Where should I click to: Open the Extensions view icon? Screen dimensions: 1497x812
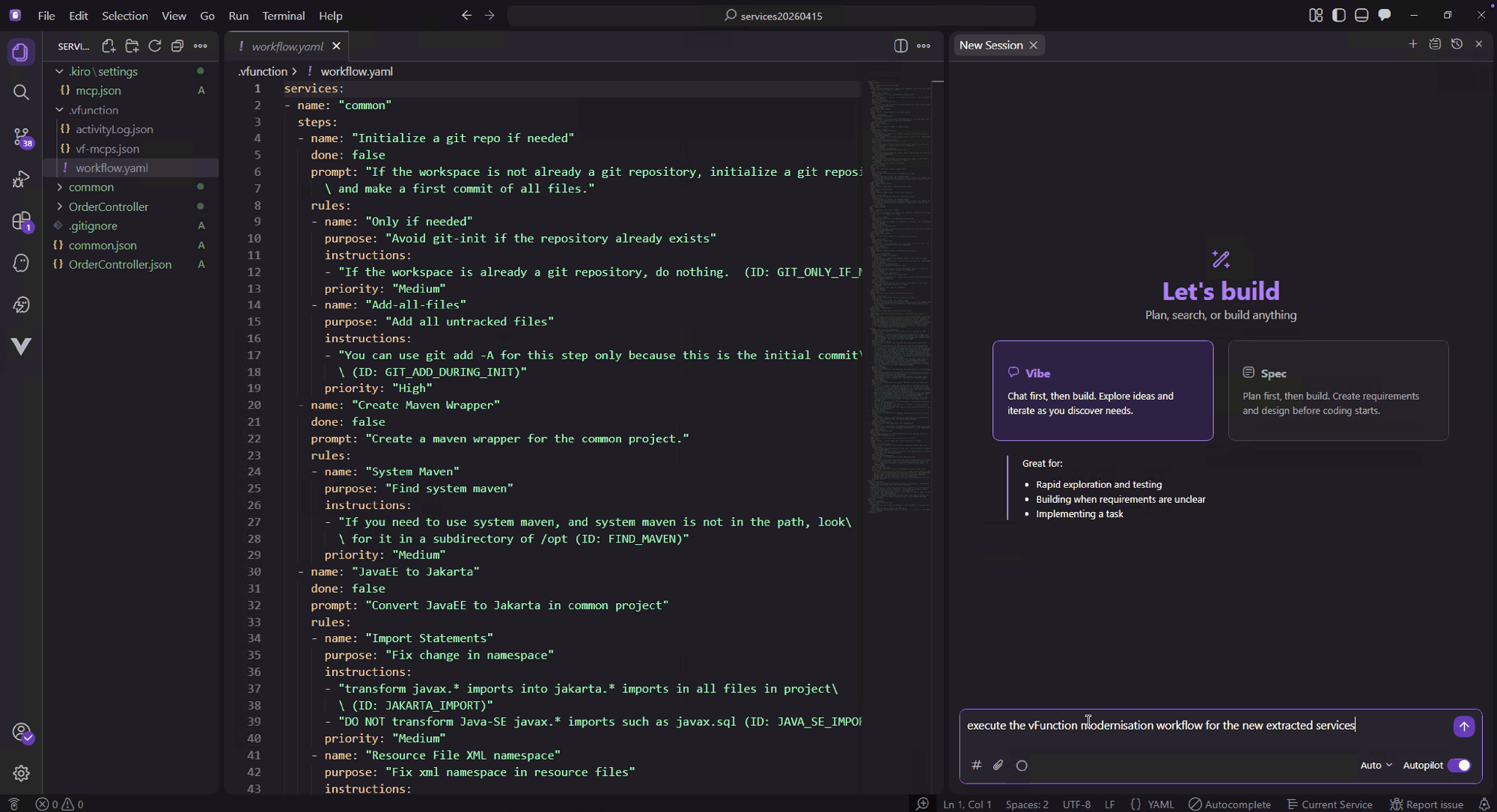pos(21,222)
